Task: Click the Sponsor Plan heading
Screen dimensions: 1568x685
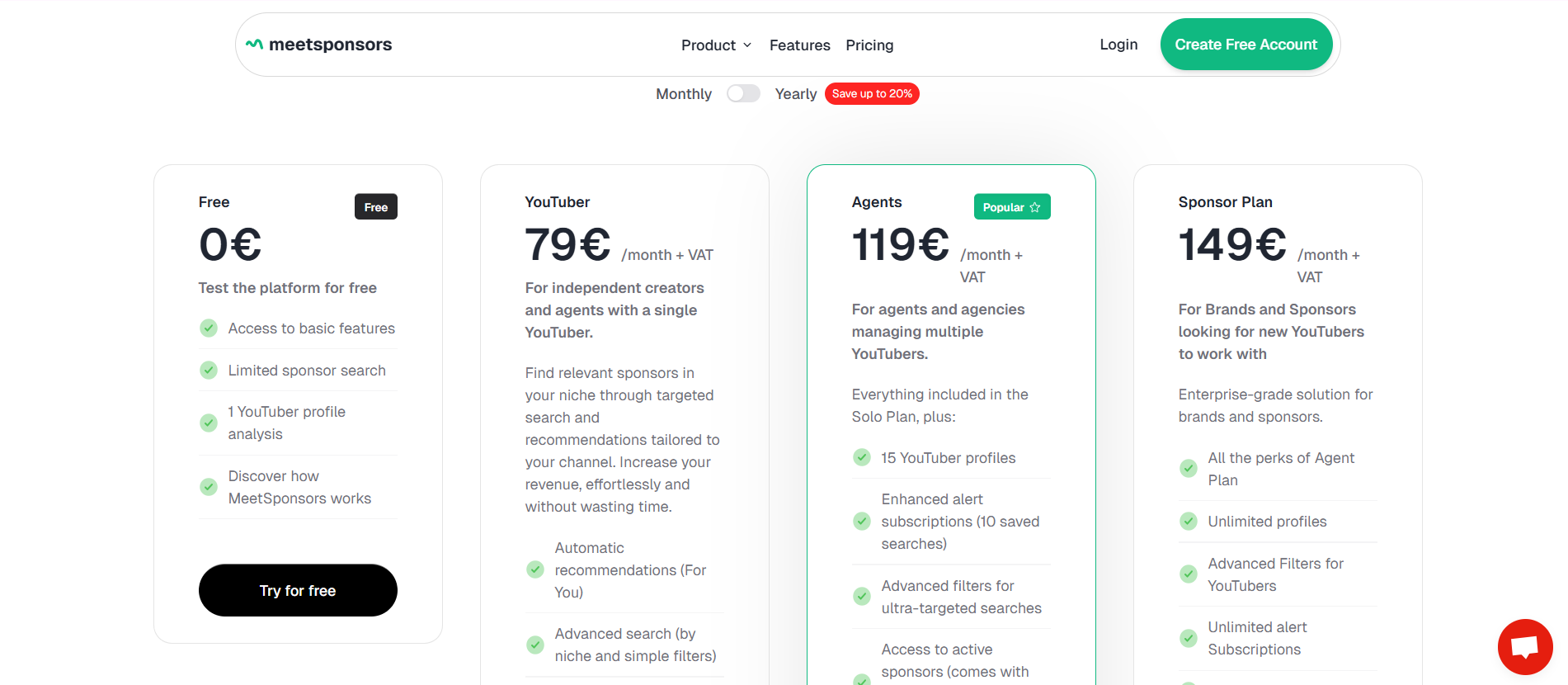Action: pos(1225,202)
